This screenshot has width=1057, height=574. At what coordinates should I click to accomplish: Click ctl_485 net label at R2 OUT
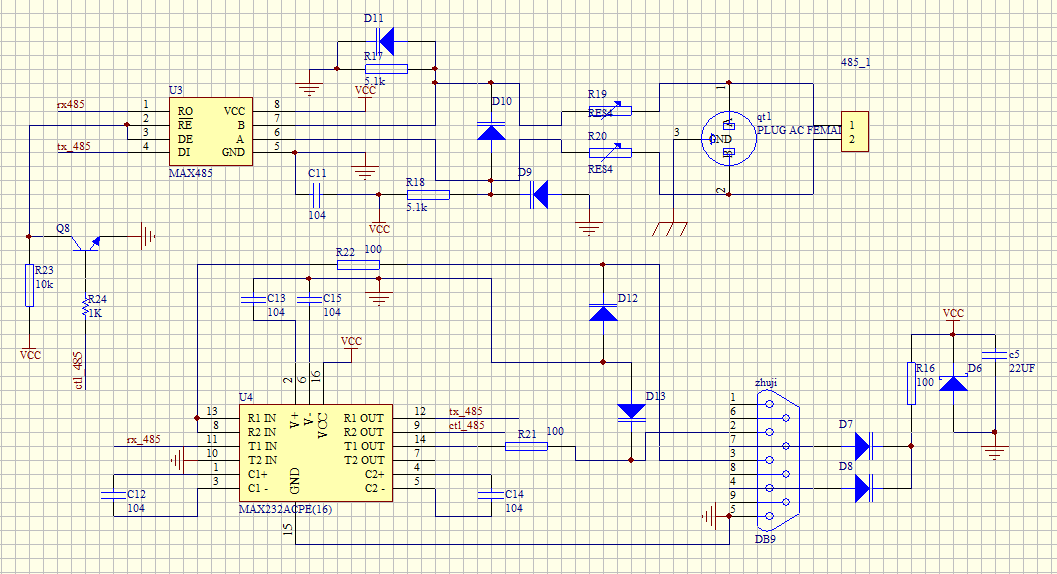point(466,426)
